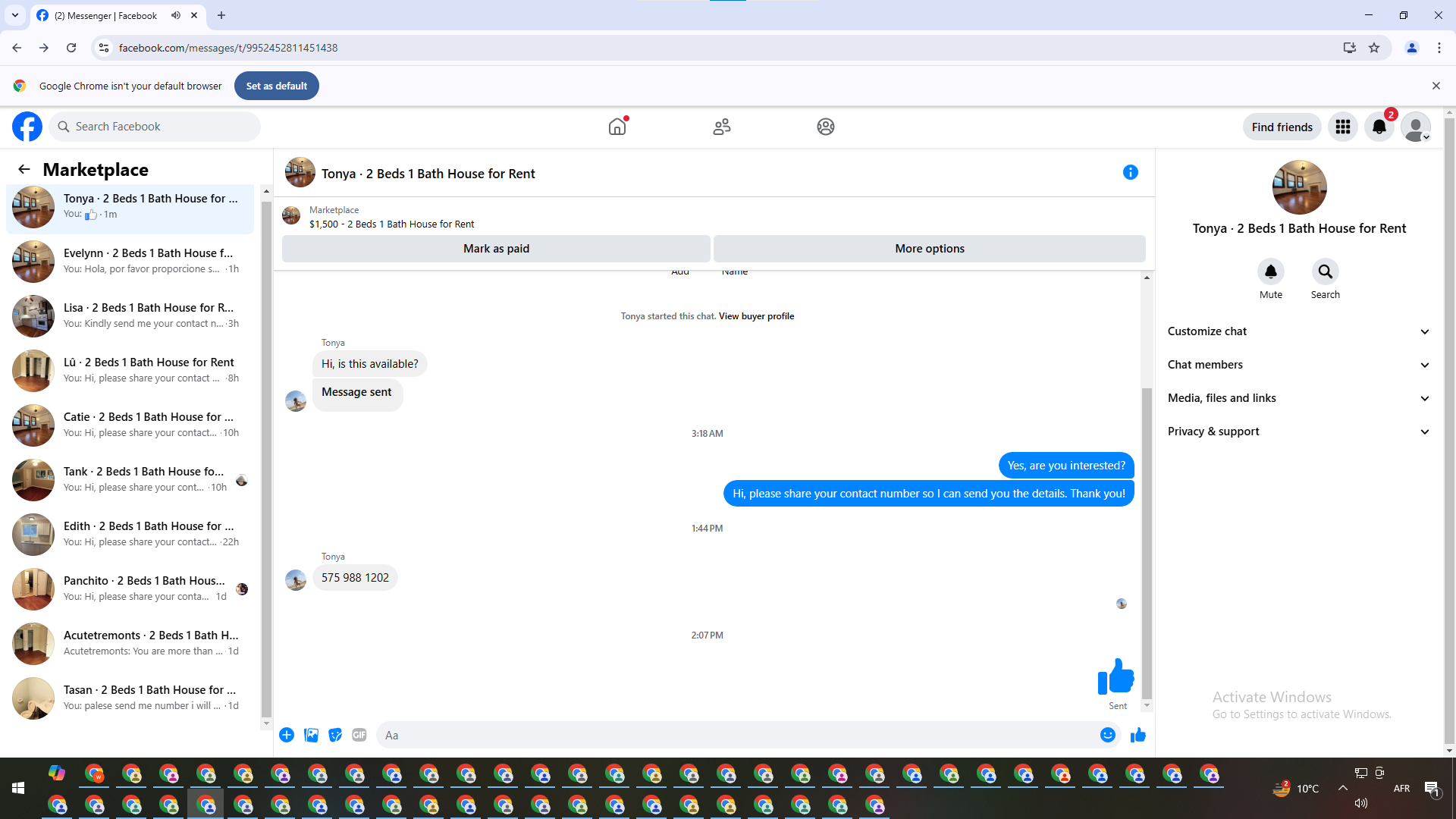Open the Copilot icon on the taskbar

pos(57,773)
